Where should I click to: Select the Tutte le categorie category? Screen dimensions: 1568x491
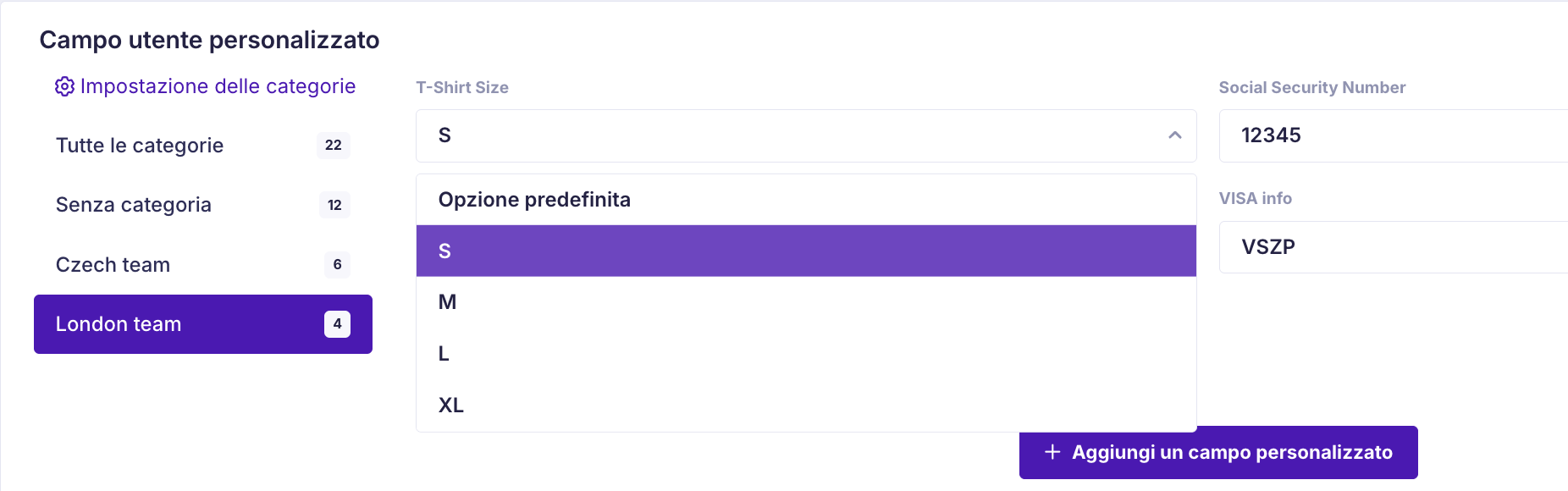coord(203,146)
